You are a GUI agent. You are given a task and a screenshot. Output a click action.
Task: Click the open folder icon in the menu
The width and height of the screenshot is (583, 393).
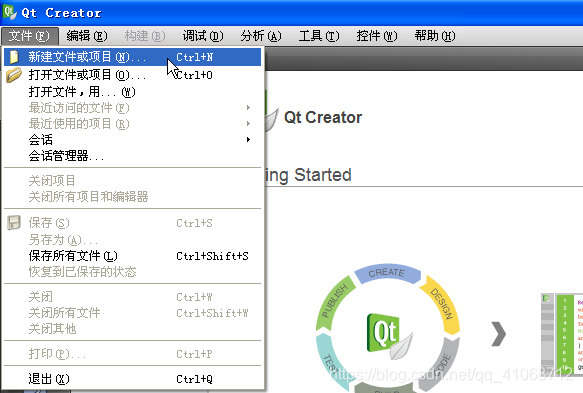click(x=14, y=75)
